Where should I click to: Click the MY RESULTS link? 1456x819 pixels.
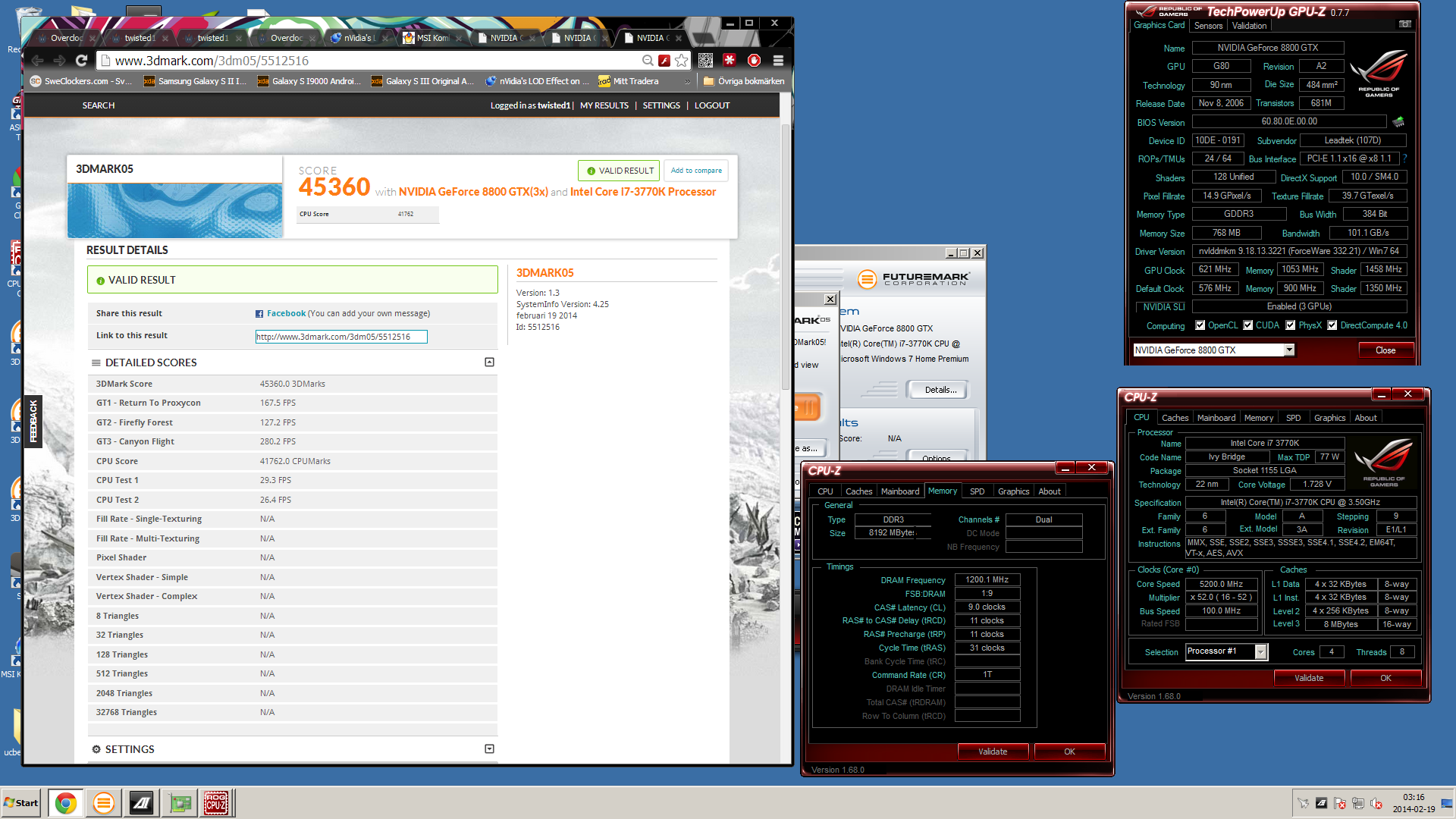point(604,105)
